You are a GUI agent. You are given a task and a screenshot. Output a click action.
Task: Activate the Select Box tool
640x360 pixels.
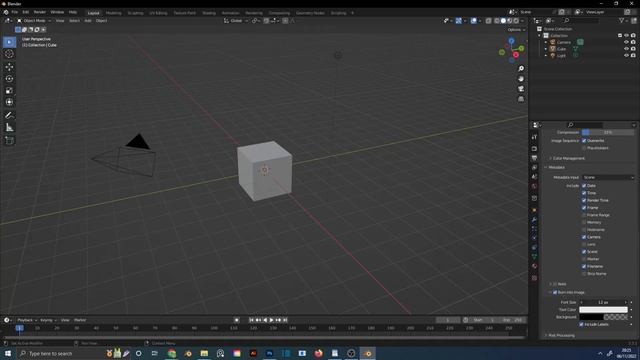point(9,42)
